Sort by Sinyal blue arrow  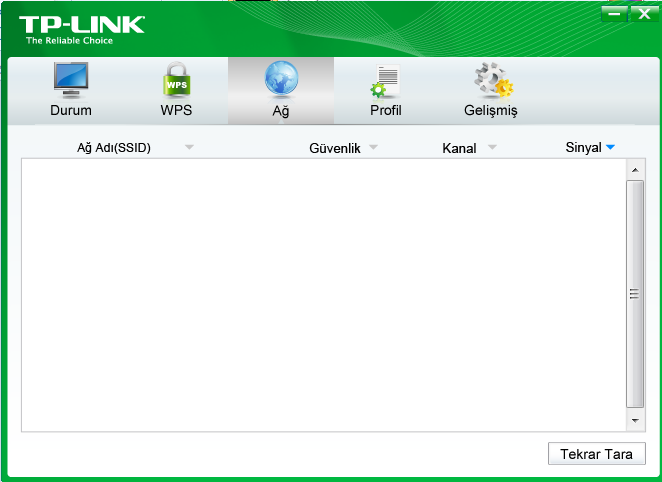pyautogui.click(x=610, y=147)
